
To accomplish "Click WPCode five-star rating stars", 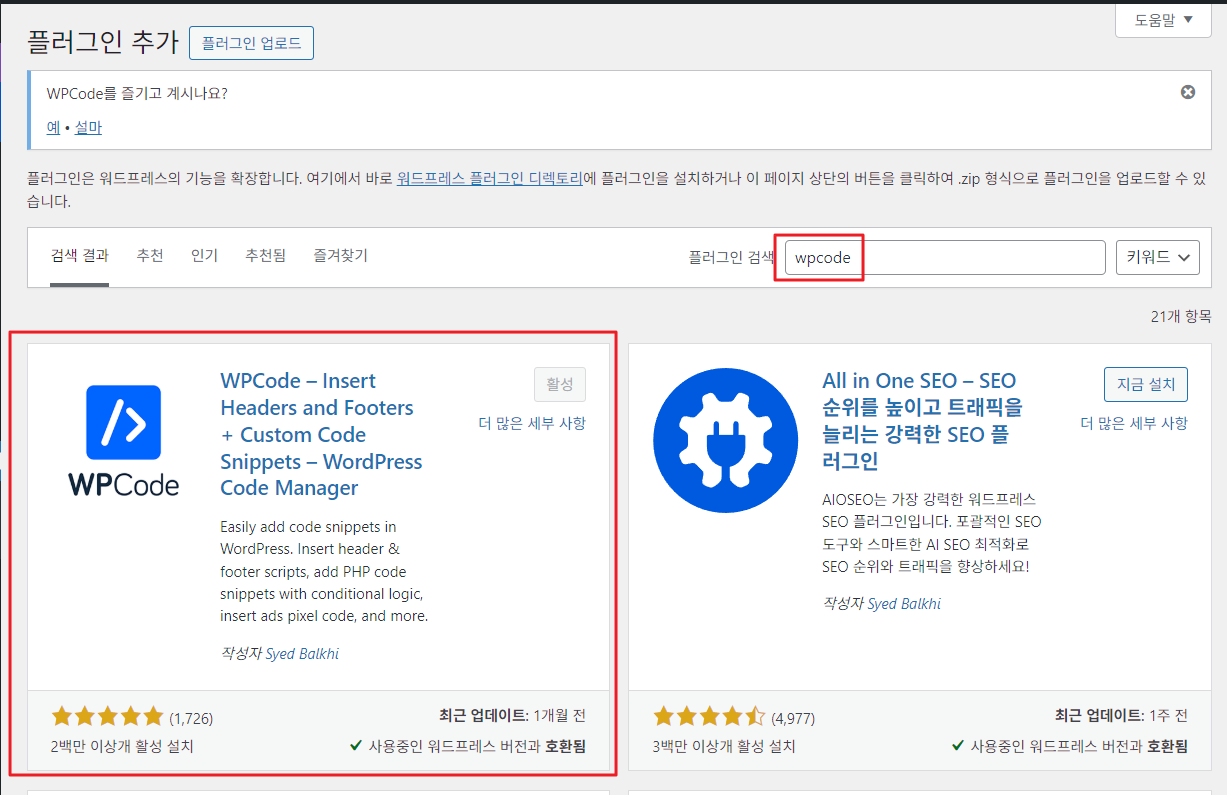I will pos(107,717).
